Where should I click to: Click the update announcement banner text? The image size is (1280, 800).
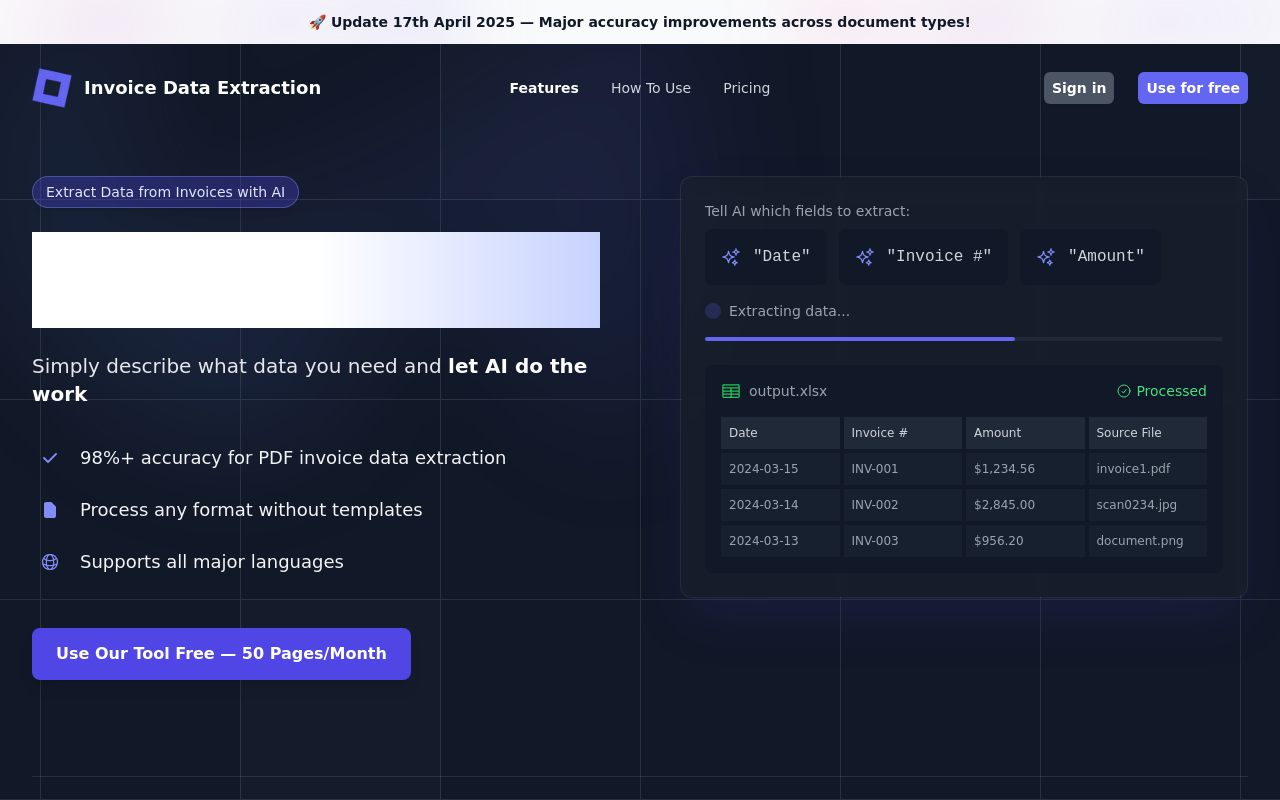pyautogui.click(x=640, y=22)
